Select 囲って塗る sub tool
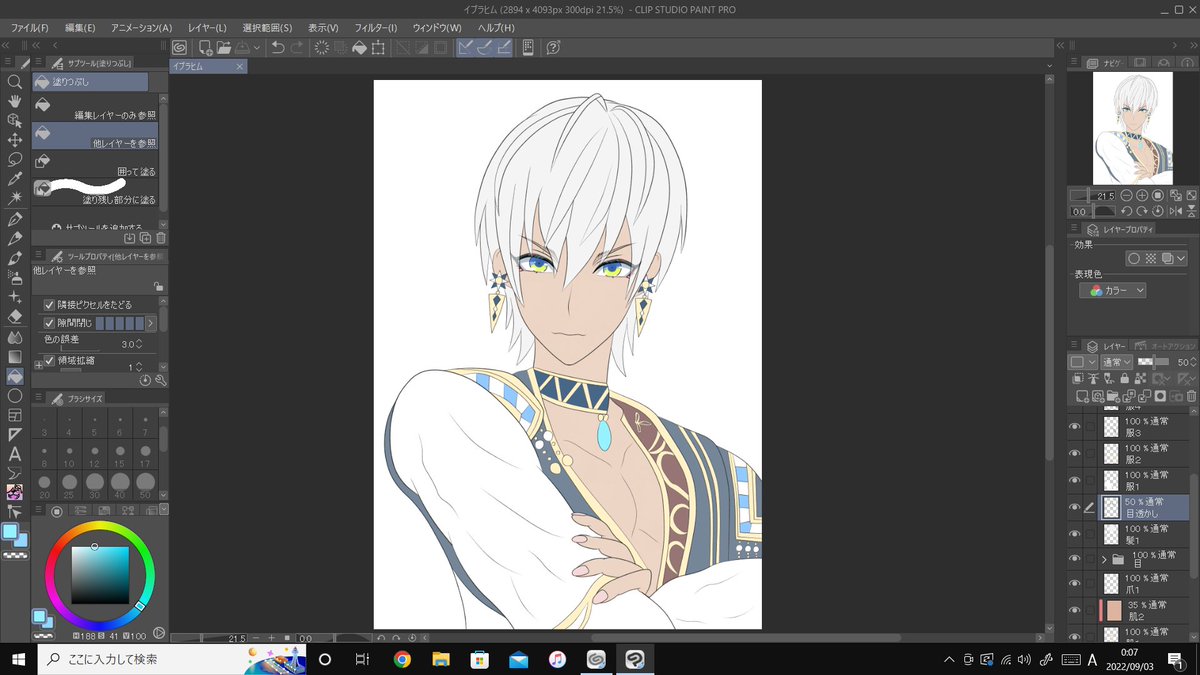The image size is (1200, 675). point(95,165)
